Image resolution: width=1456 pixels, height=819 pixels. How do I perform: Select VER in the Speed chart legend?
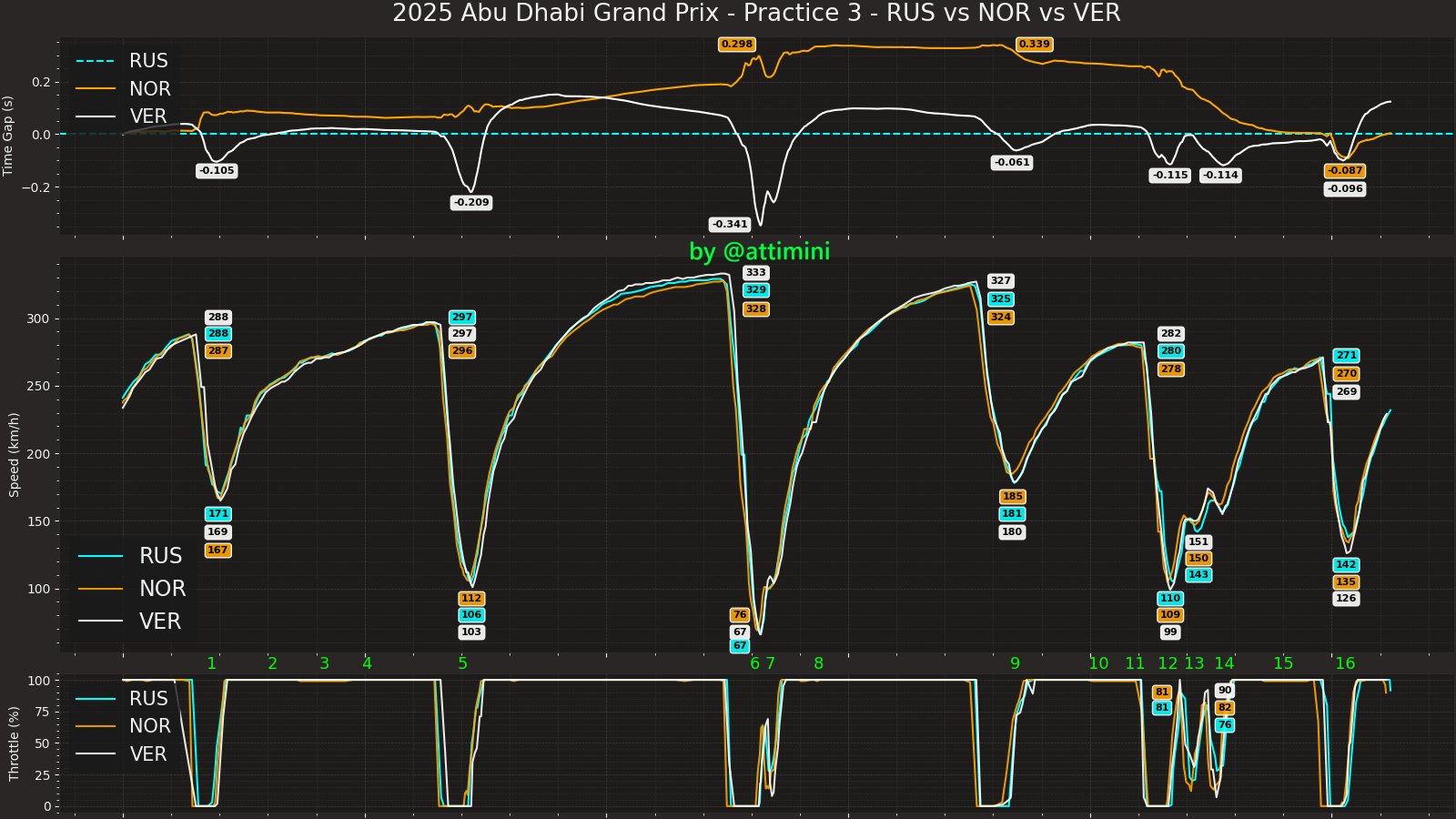[130, 622]
